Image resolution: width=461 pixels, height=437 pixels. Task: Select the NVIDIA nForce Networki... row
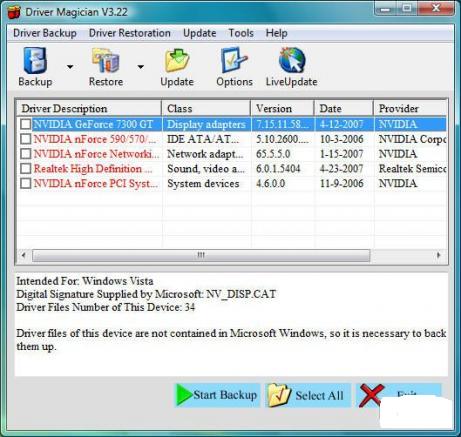coord(232,154)
